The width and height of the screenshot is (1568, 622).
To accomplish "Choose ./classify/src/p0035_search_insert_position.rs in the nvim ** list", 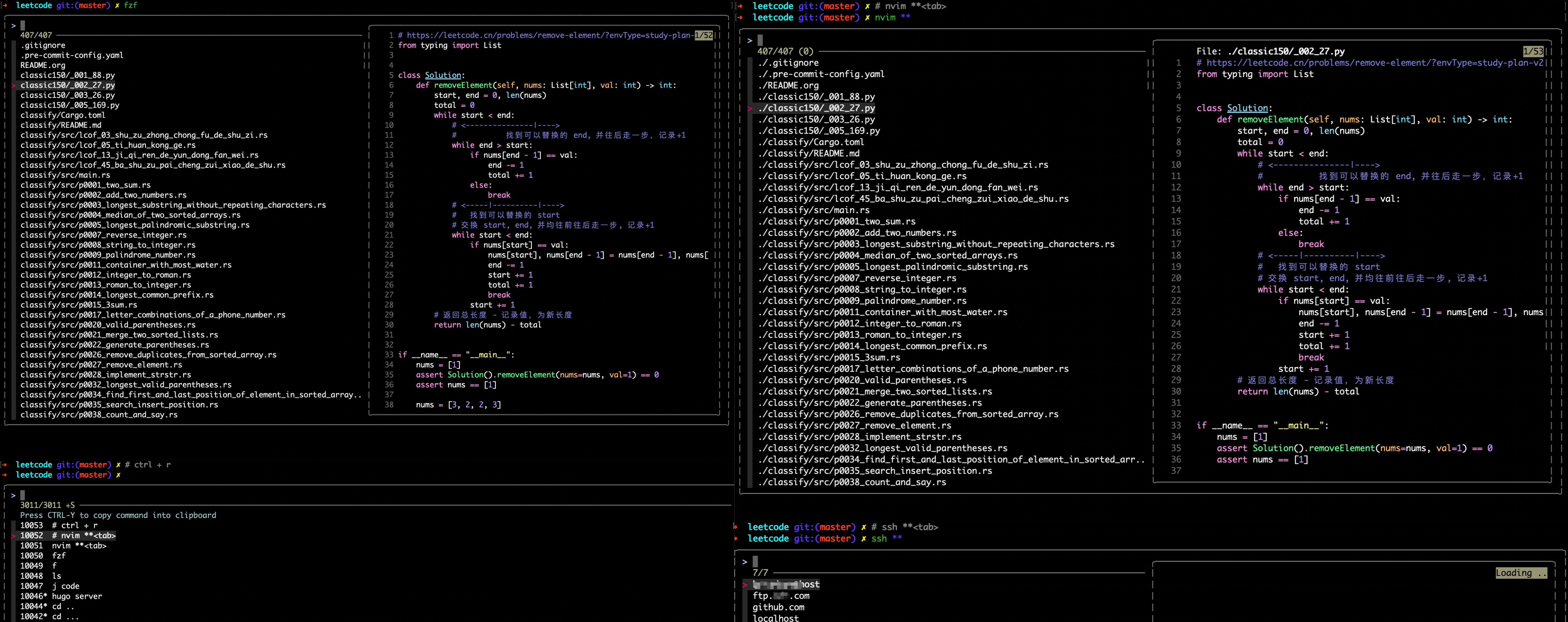I will point(875,471).
